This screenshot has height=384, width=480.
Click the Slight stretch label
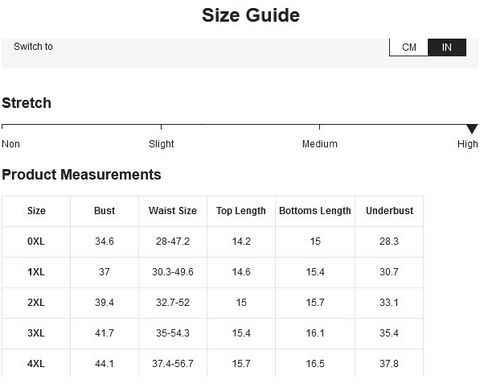pyautogui.click(x=161, y=144)
